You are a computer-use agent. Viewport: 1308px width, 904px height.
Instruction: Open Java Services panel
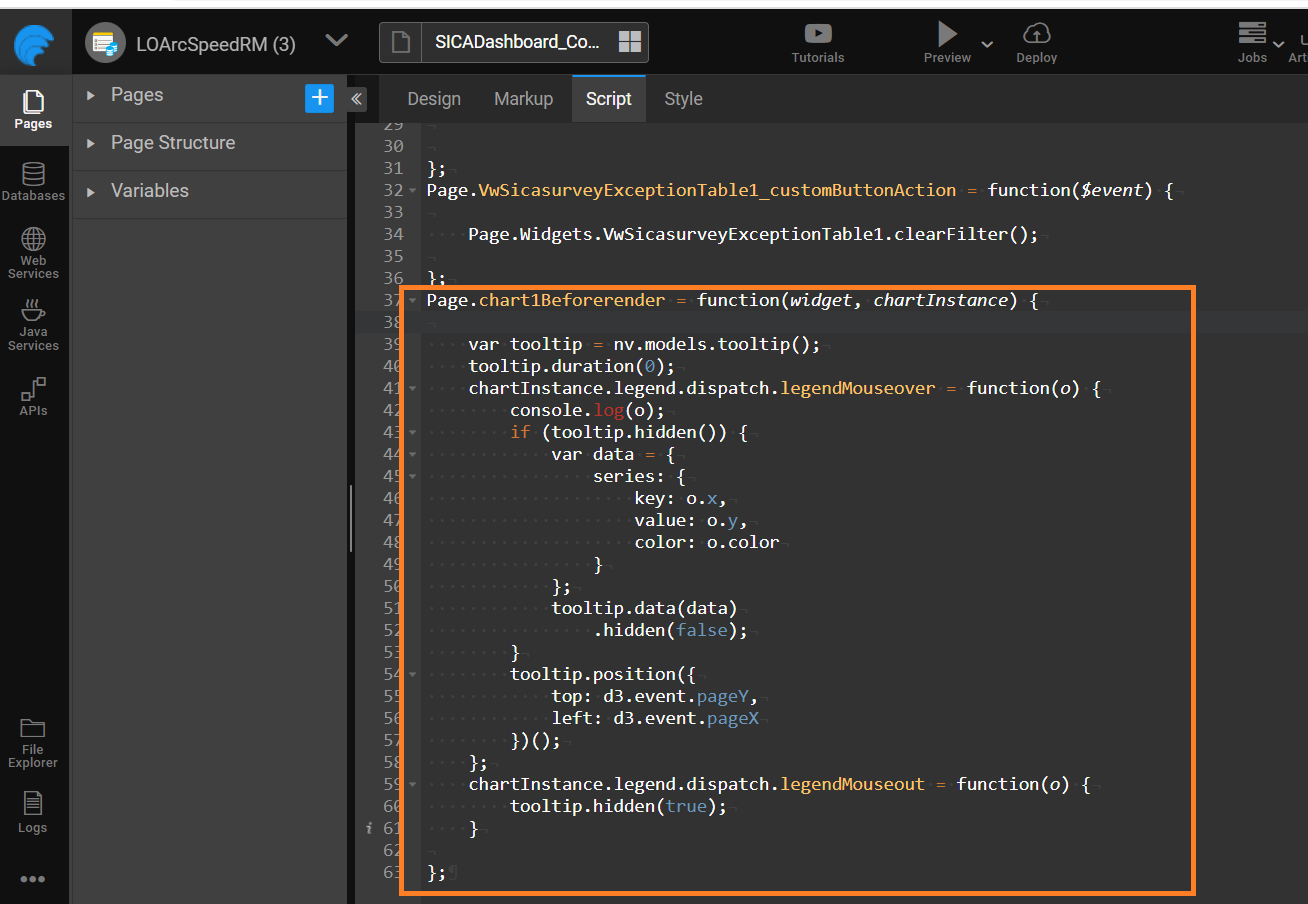tap(33, 325)
